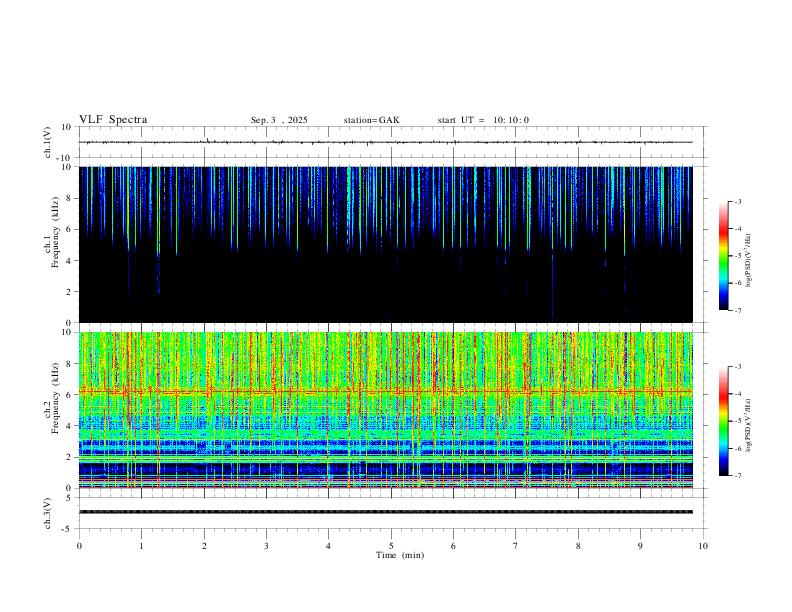The height and width of the screenshot is (612, 792).
Task: Click the time axis tick label "9"
Action: [640, 546]
